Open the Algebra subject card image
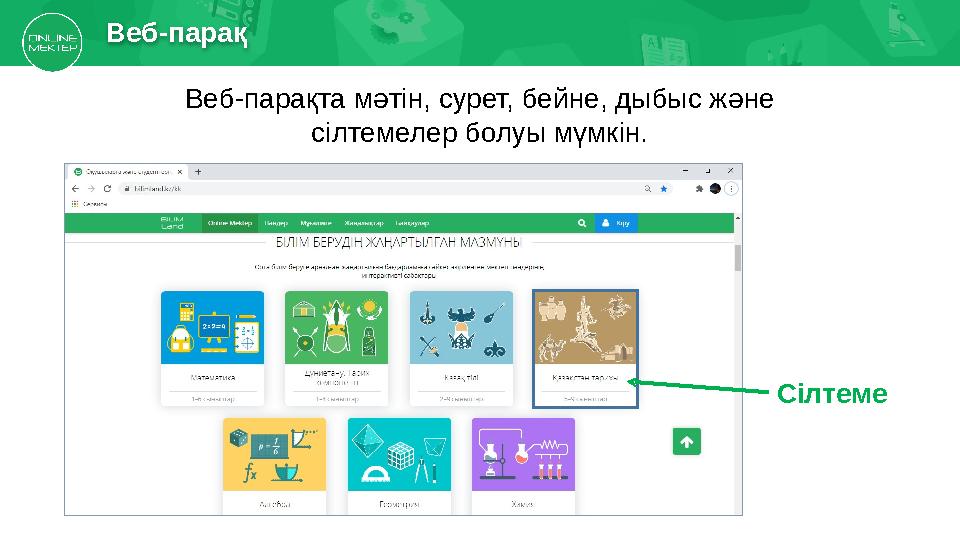Image resolution: width=960 pixels, height=540 pixels. (x=274, y=454)
